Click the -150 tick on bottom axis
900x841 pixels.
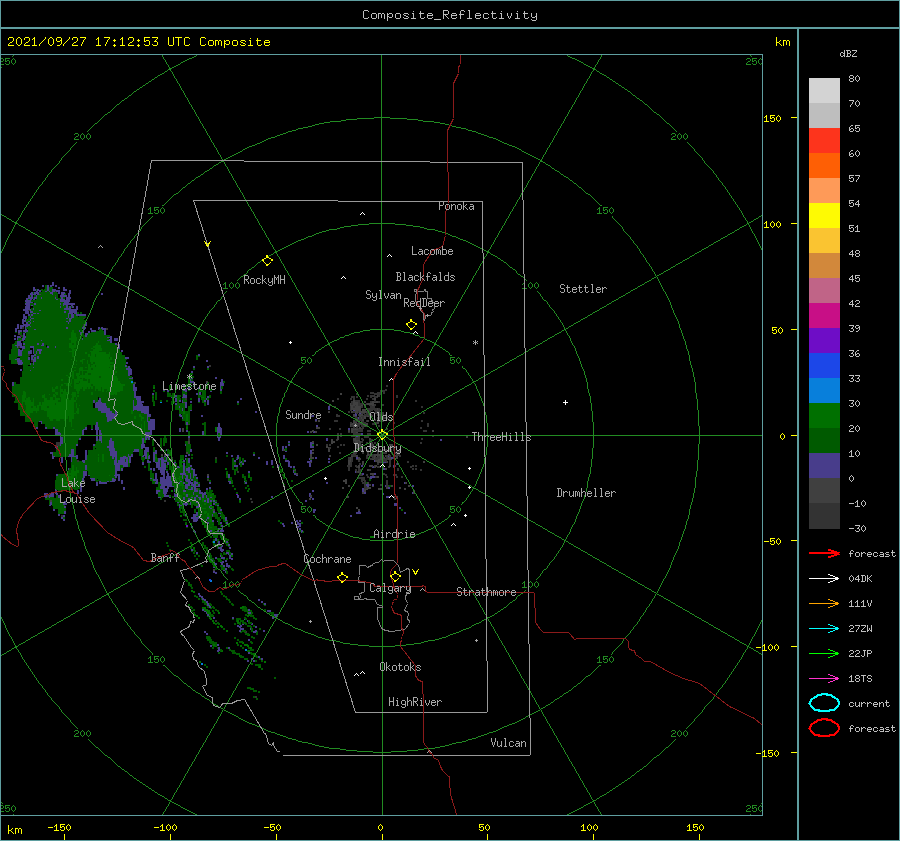tap(59, 827)
